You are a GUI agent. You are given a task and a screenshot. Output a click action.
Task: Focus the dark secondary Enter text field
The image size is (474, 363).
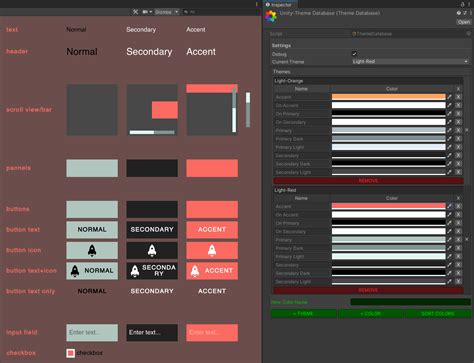click(x=152, y=333)
